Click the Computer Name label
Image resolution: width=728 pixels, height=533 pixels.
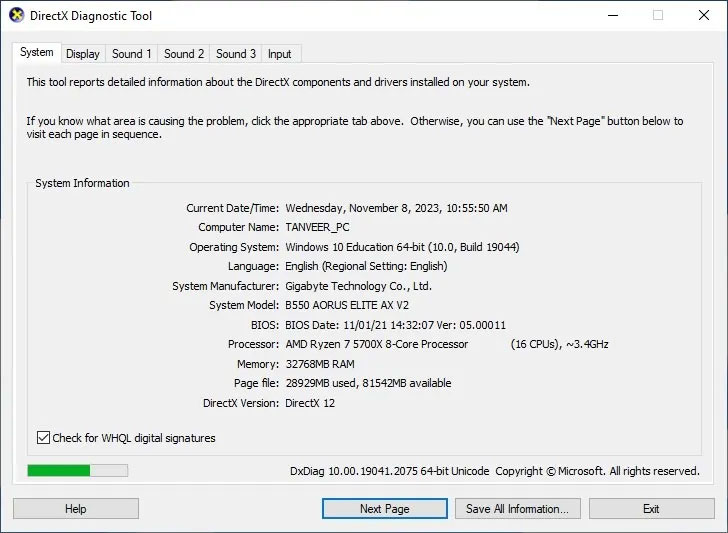[239, 227]
